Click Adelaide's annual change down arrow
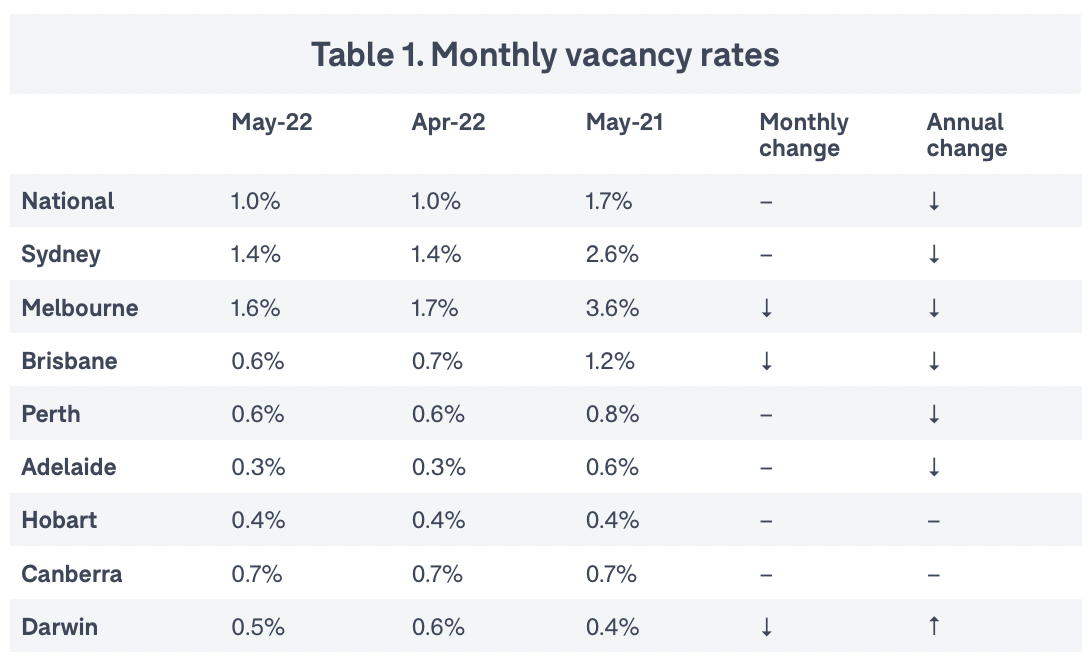Screen dimensions: 1092x662 pyautogui.click(x=934, y=467)
